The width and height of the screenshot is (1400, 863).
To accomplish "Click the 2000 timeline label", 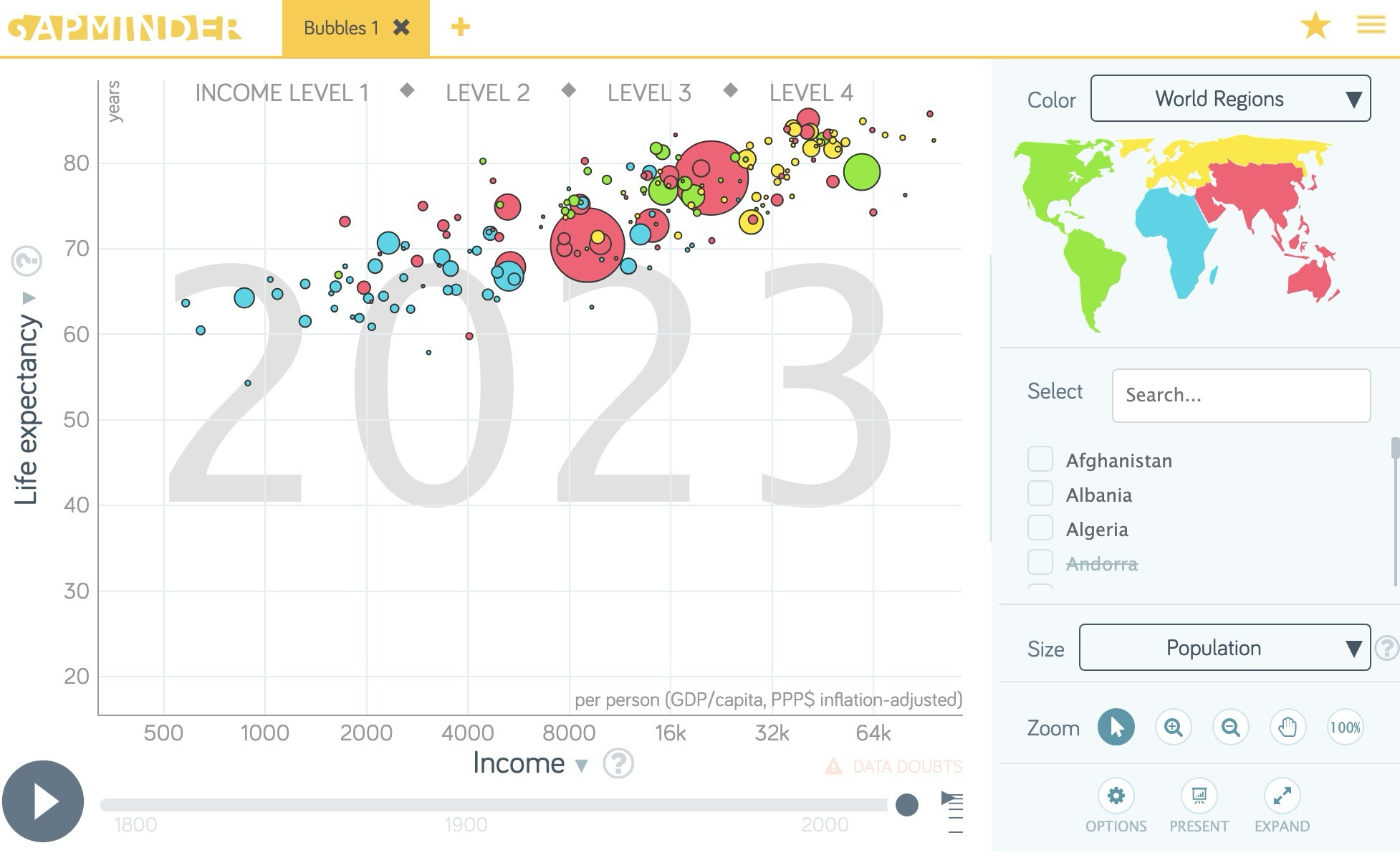I will pyautogui.click(x=825, y=824).
